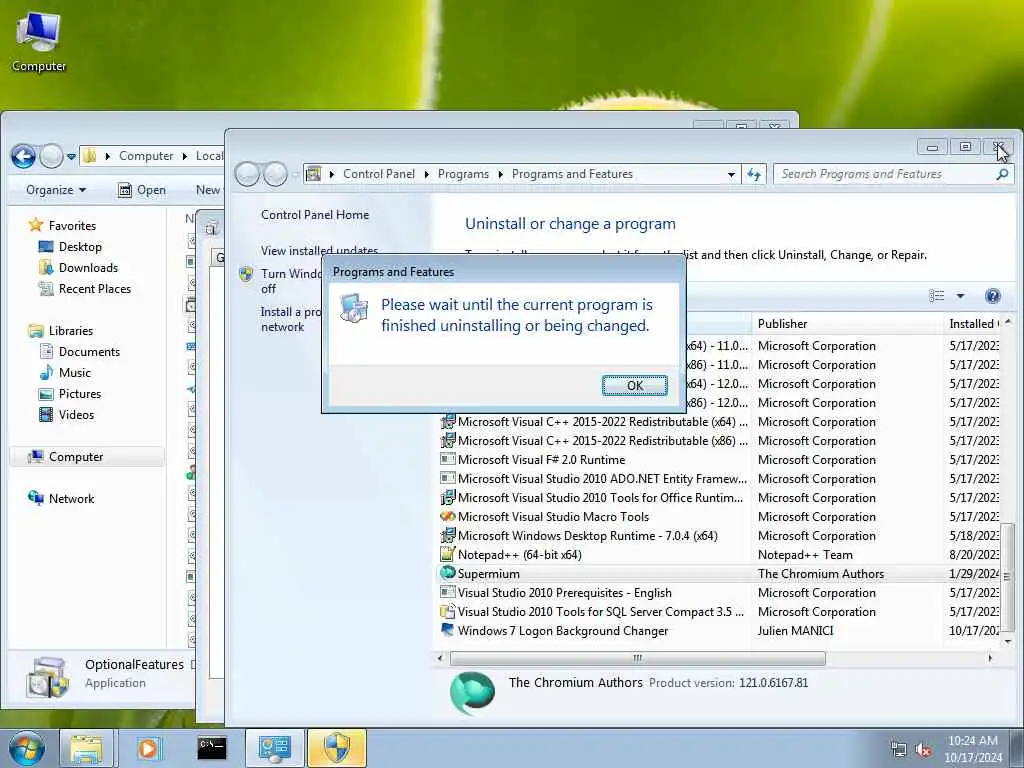1024x768 pixels.
Task: Open Windows Explorer from the taskbar
Action: [x=86, y=748]
